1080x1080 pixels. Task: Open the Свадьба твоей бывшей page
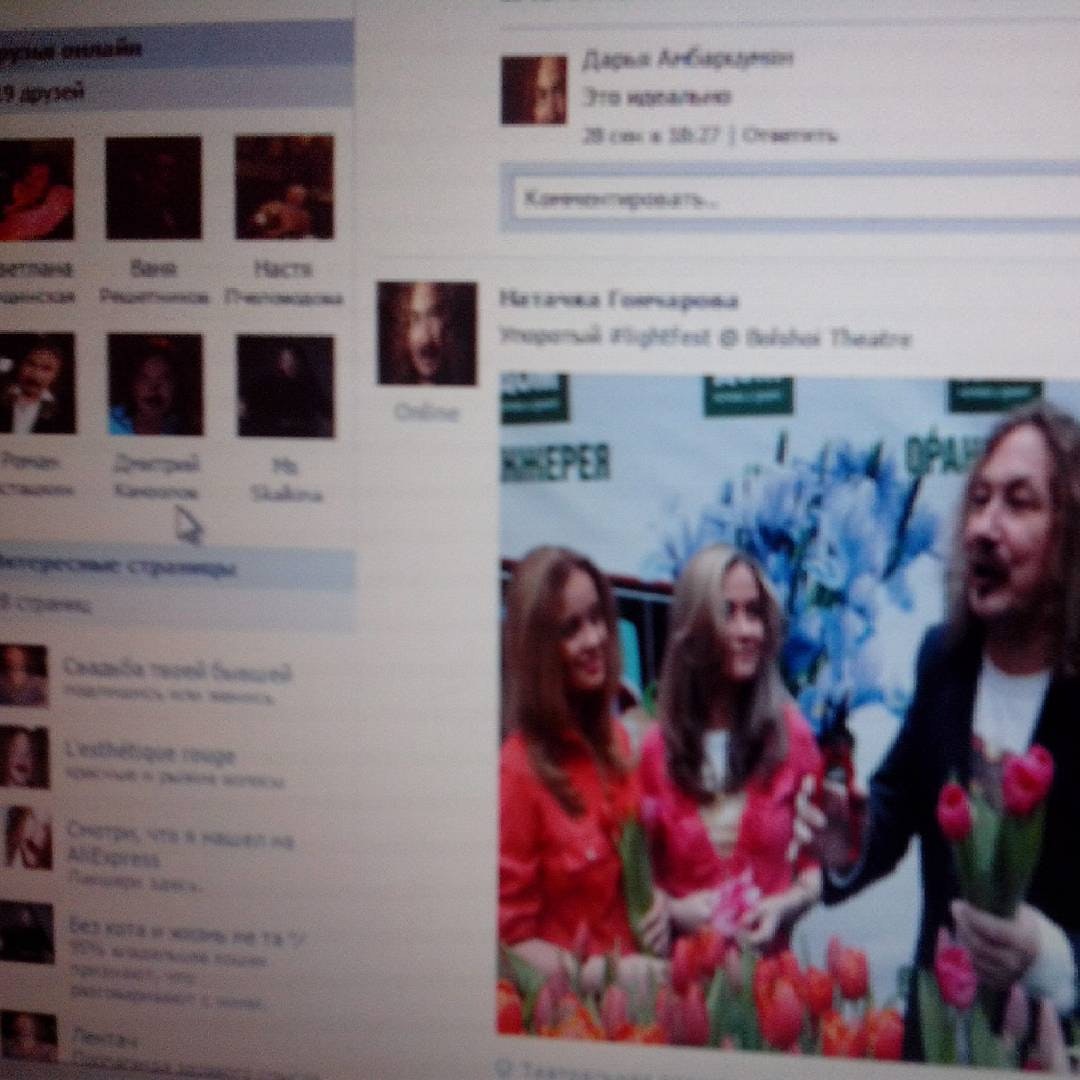click(177, 672)
